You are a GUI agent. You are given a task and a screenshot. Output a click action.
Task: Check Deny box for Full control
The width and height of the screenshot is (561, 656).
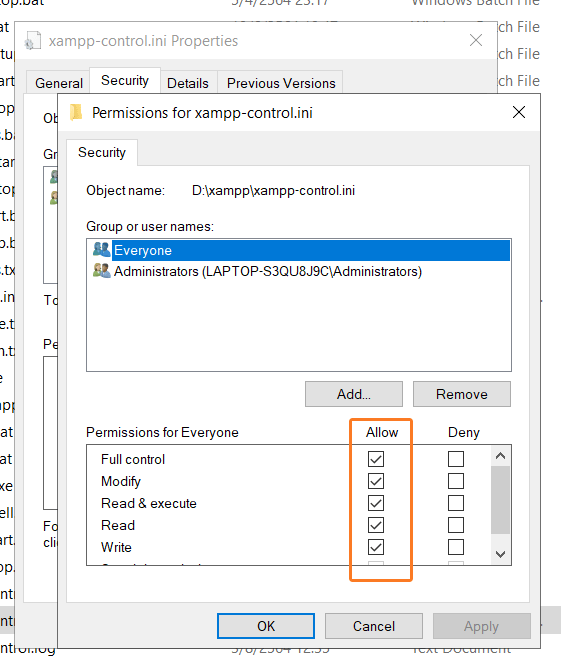click(456, 459)
